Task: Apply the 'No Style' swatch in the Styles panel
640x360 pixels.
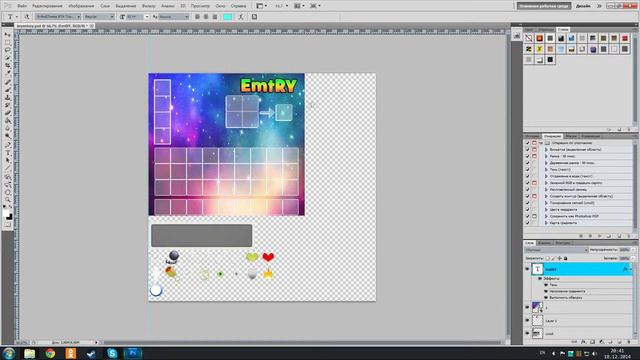Action: (x=529, y=38)
